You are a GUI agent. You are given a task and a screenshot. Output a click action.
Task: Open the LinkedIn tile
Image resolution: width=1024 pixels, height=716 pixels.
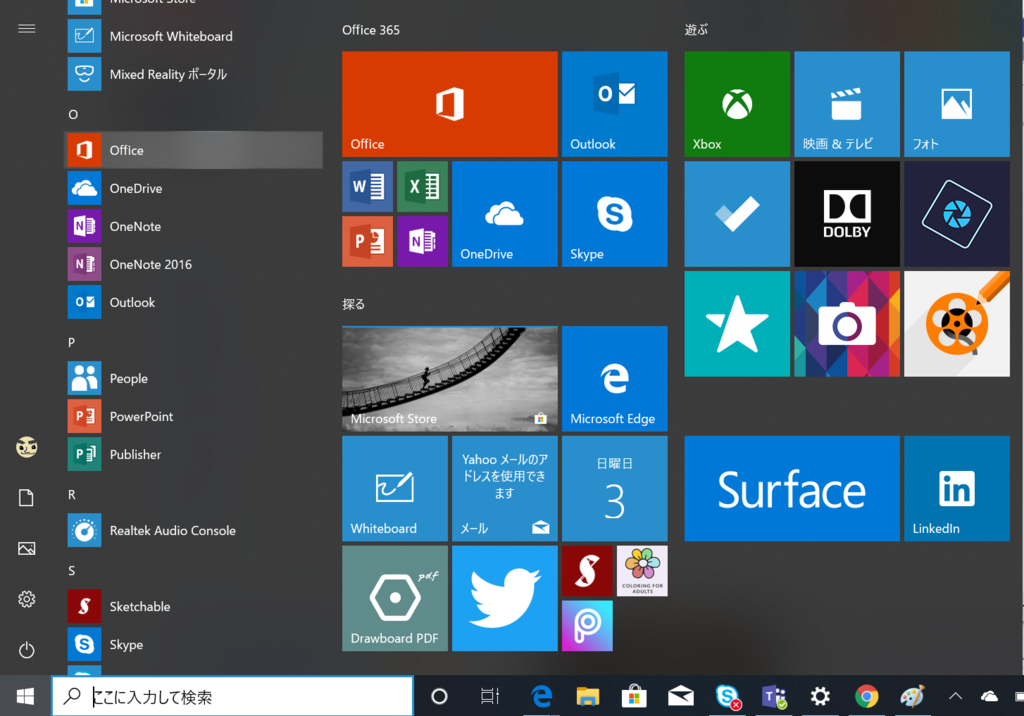(957, 488)
